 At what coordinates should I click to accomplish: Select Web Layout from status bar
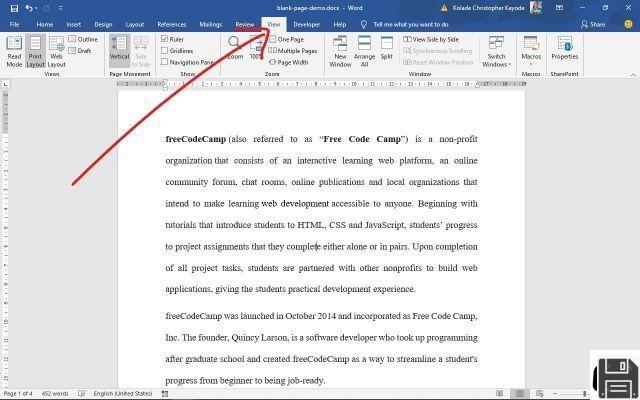(x=540, y=394)
